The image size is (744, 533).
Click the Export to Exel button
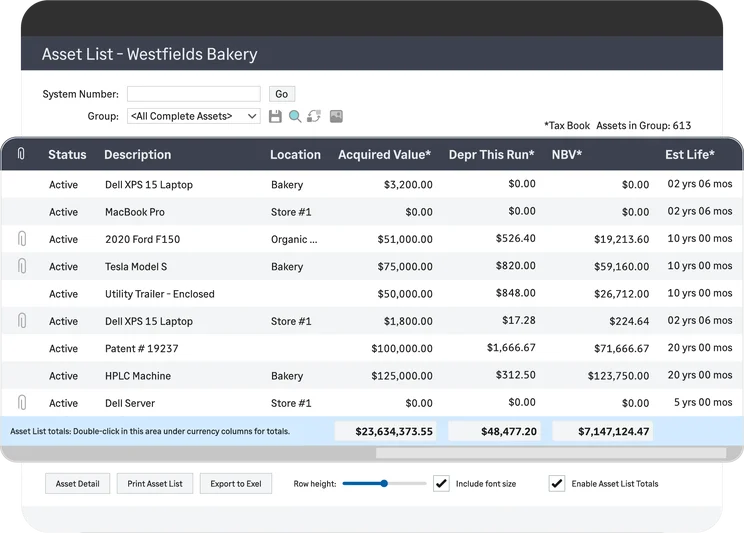pos(236,484)
